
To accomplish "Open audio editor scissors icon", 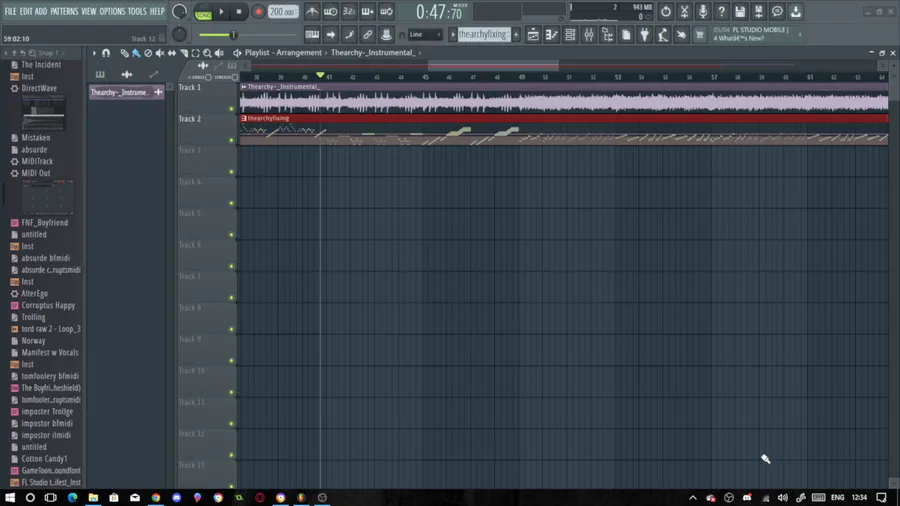I will click(x=684, y=11).
